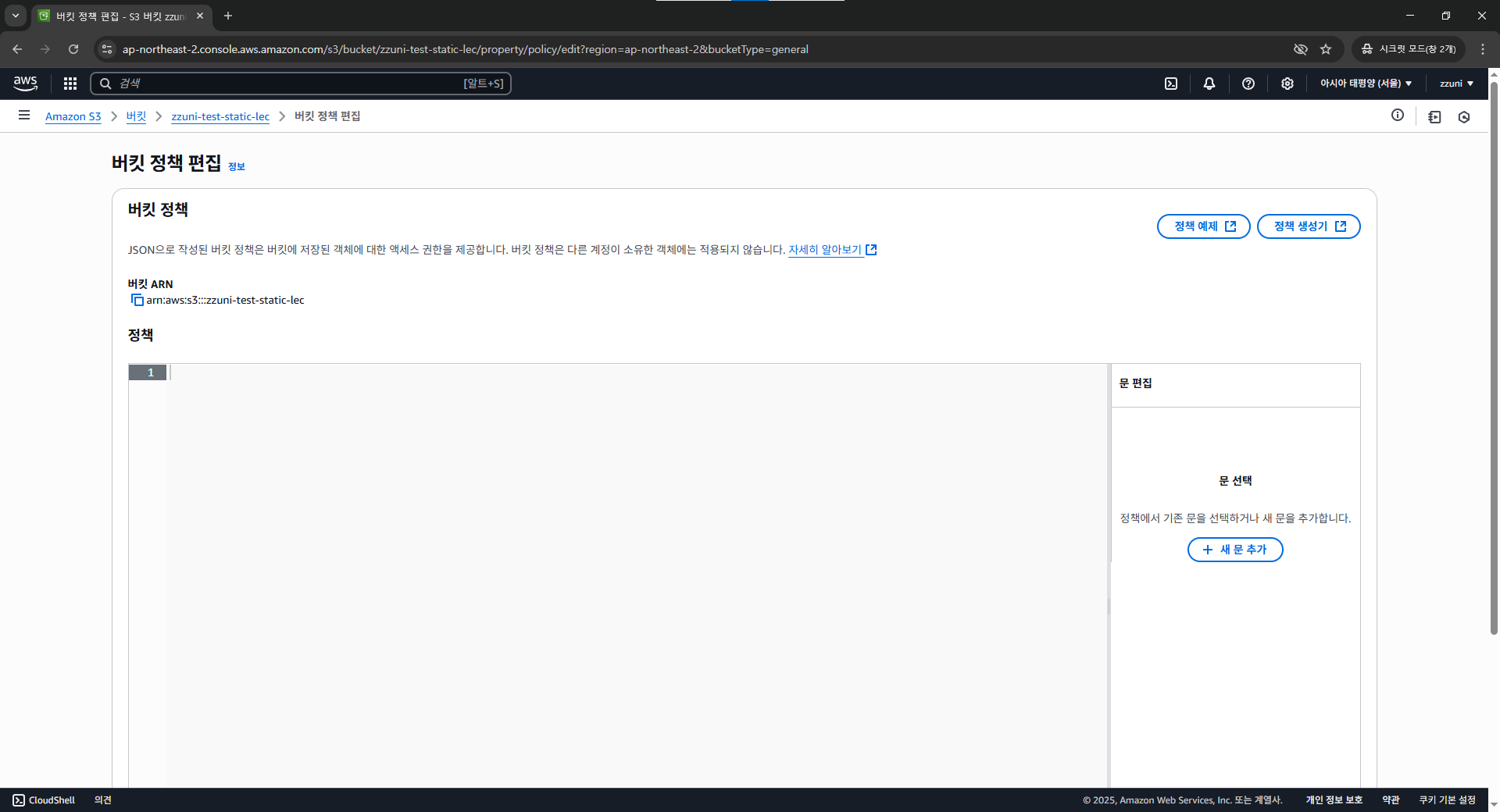
Task: Bookmark this page with the star icon
Action: coord(1326,49)
